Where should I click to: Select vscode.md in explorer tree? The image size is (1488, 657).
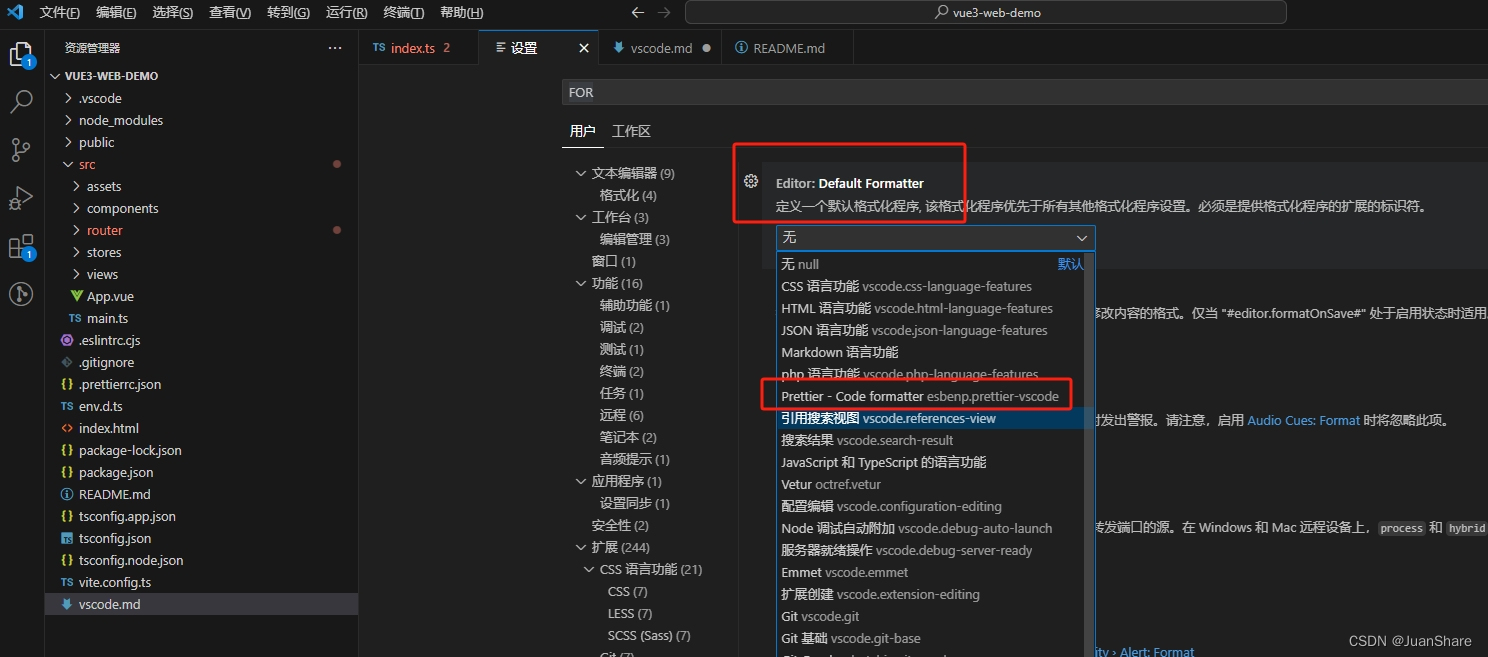pos(201,604)
